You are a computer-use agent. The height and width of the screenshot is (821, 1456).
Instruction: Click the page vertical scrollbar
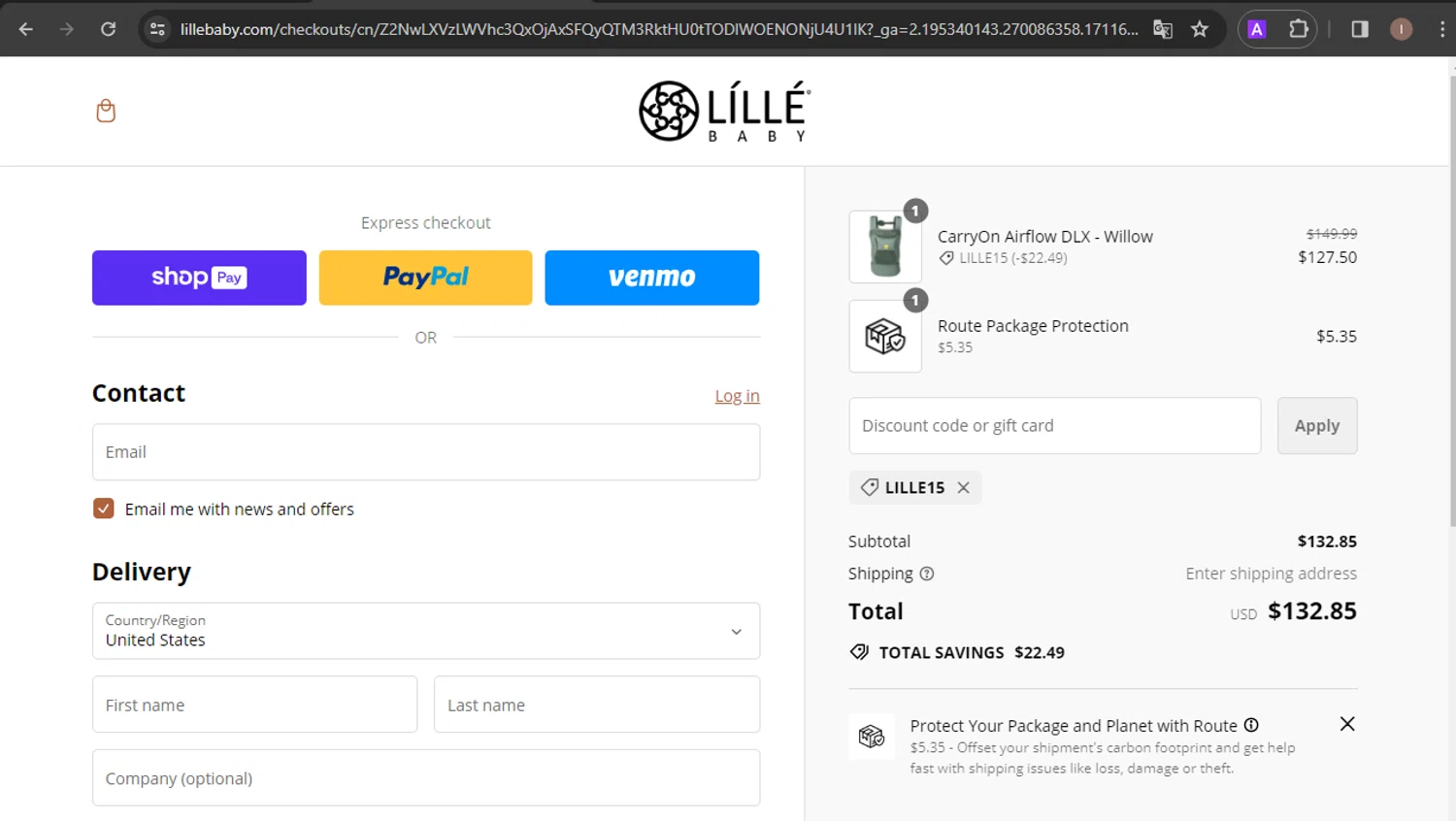(x=1451, y=301)
